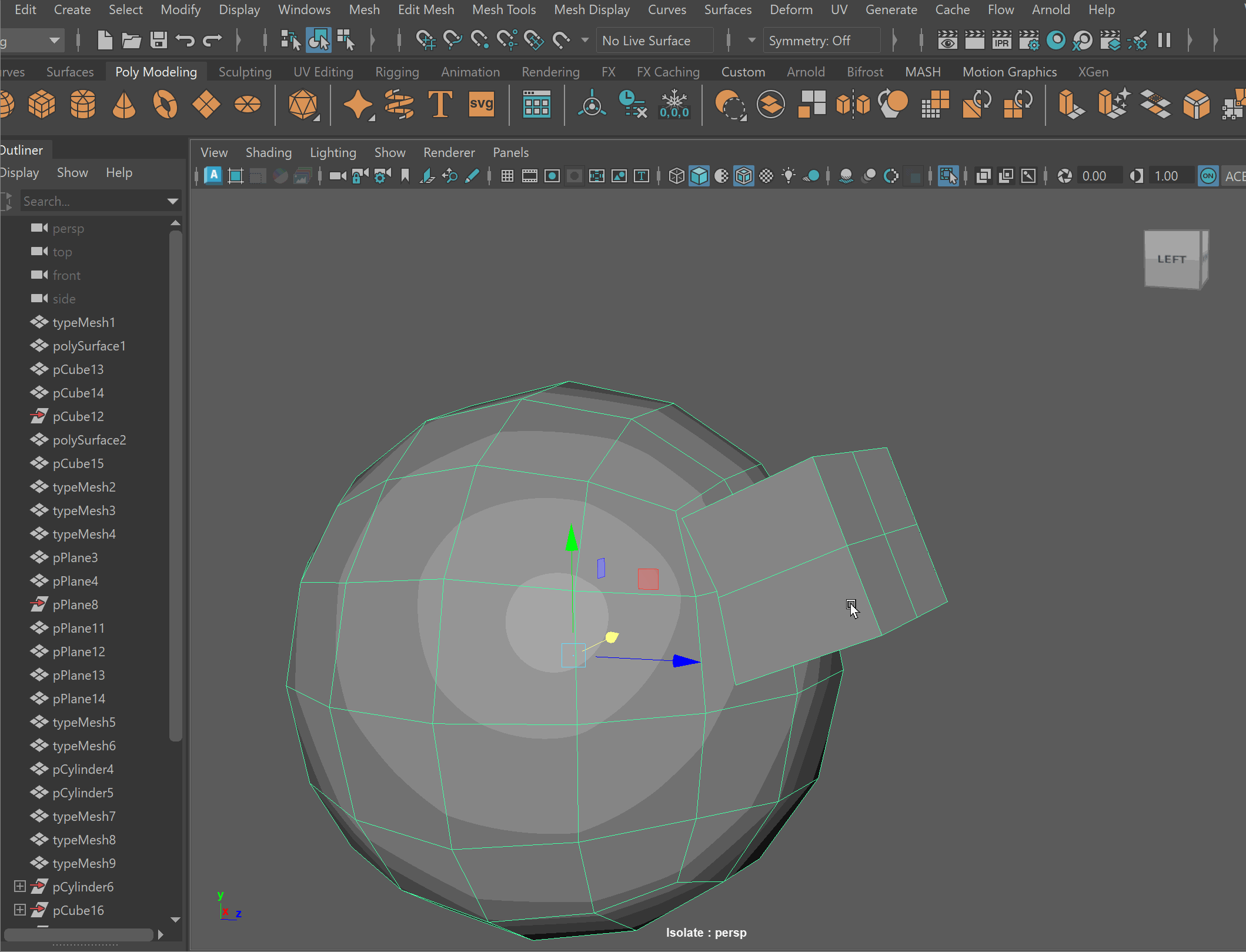This screenshot has width=1246, height=952.
Task: Click the Save scene icon
Action: 158,41
